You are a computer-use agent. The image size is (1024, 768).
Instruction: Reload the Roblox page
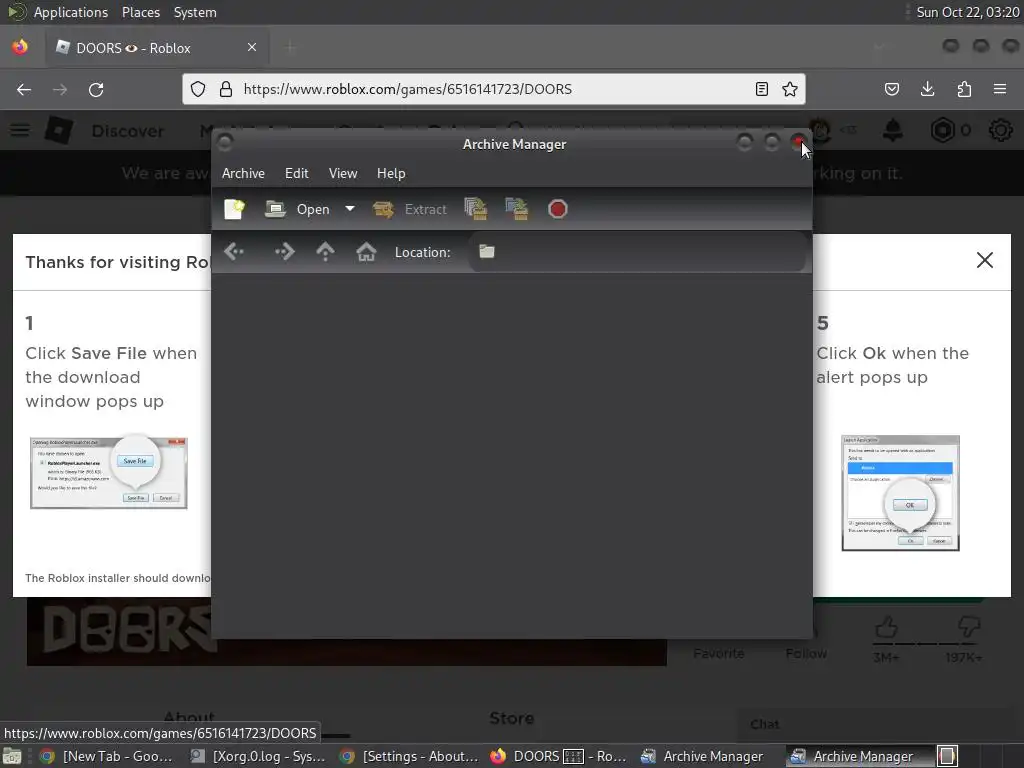pos(96,89)
